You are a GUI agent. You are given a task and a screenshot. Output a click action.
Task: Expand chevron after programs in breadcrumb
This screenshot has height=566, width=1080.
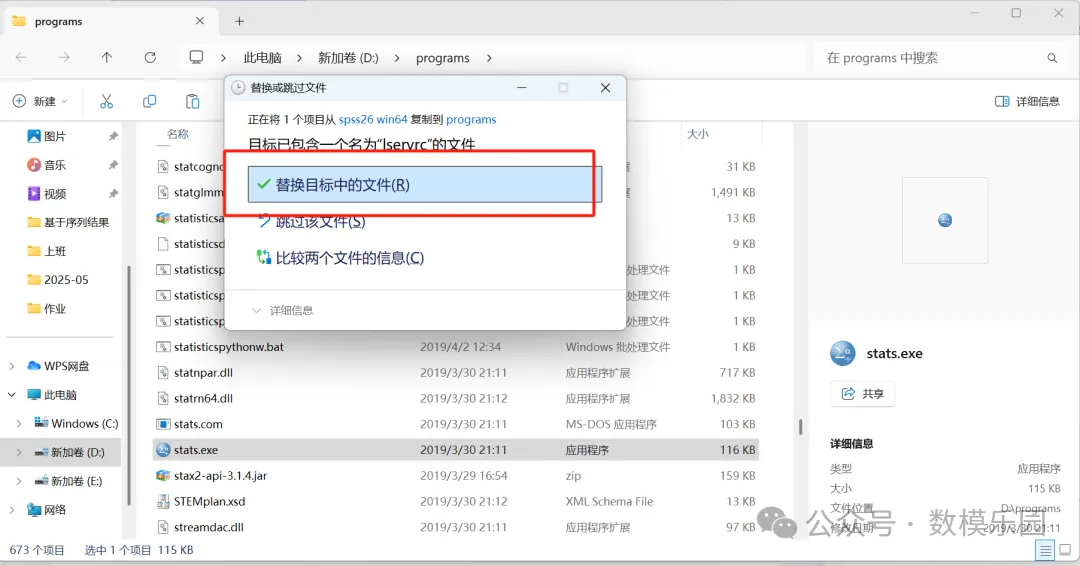click(489, 58)
